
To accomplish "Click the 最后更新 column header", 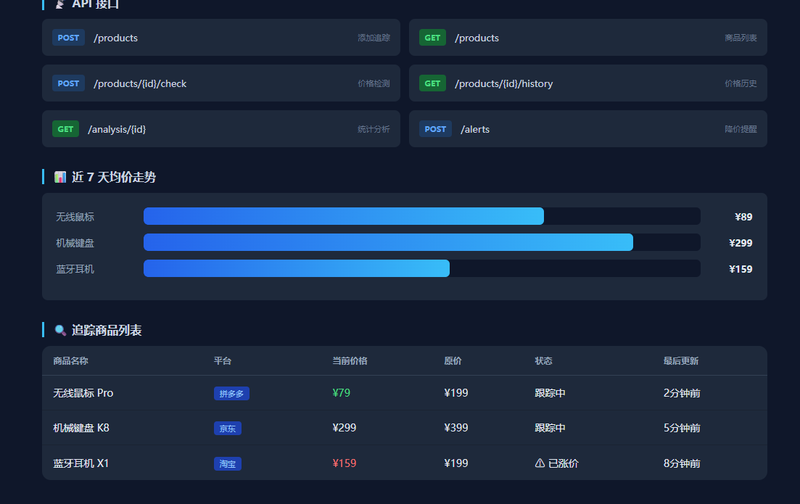I will tap(681, 361).
